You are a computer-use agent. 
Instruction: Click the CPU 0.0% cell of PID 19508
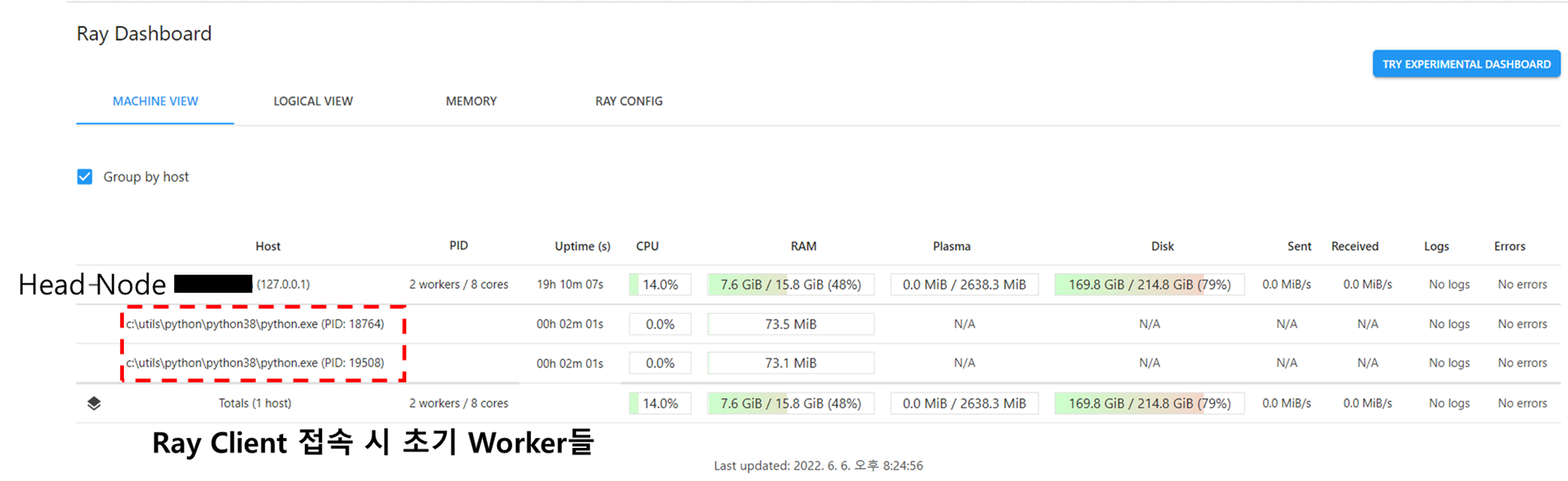tap(660, 363)
